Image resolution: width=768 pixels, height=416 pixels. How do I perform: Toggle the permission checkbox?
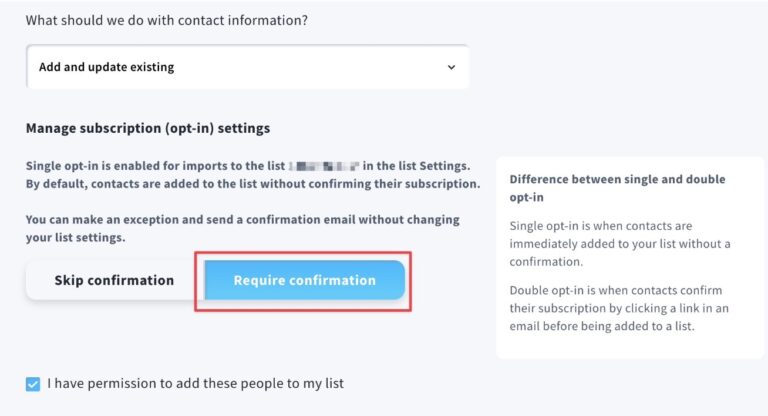coord(33,384)
